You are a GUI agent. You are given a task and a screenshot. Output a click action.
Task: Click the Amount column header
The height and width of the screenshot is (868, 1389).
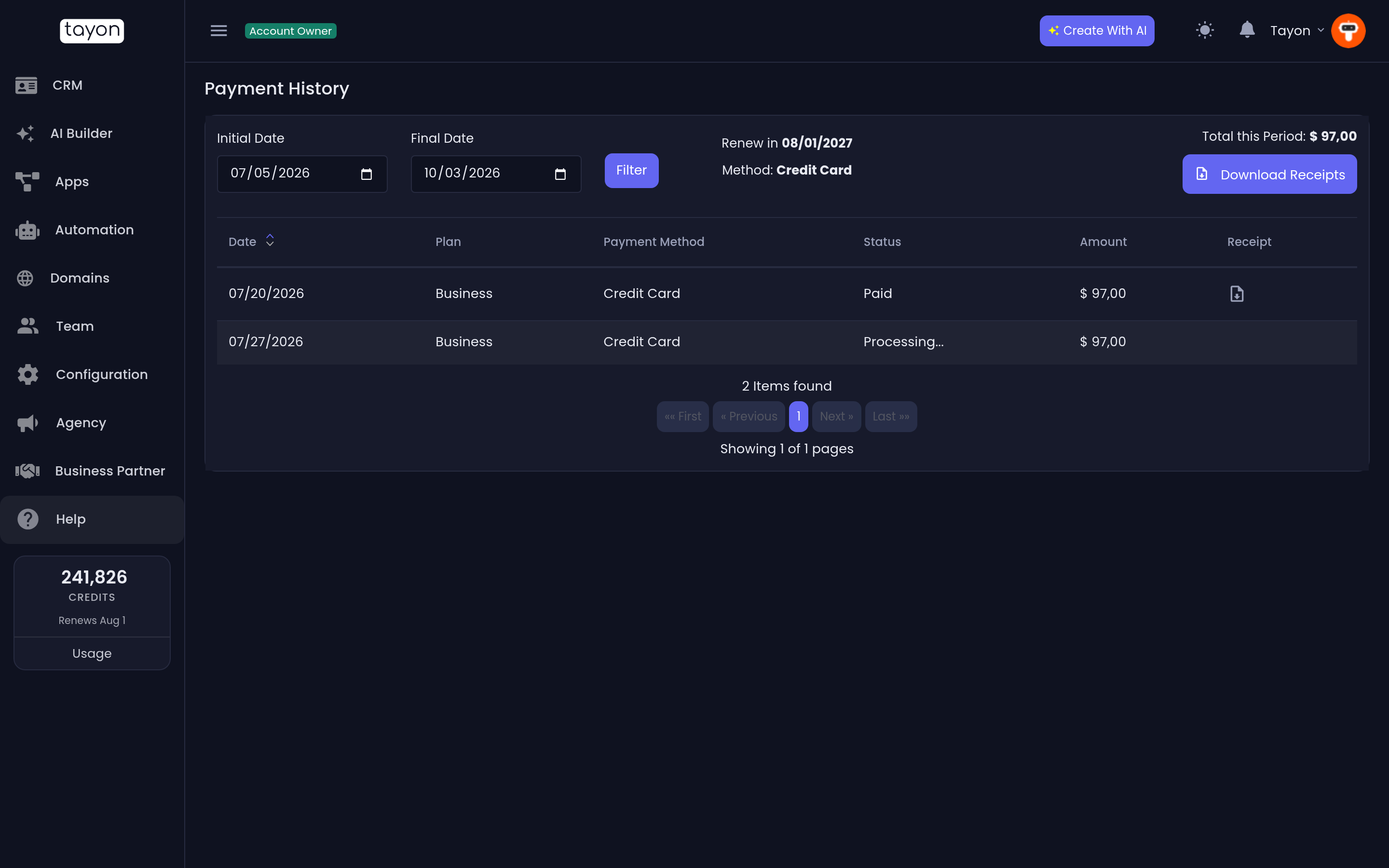(1103, 242)
